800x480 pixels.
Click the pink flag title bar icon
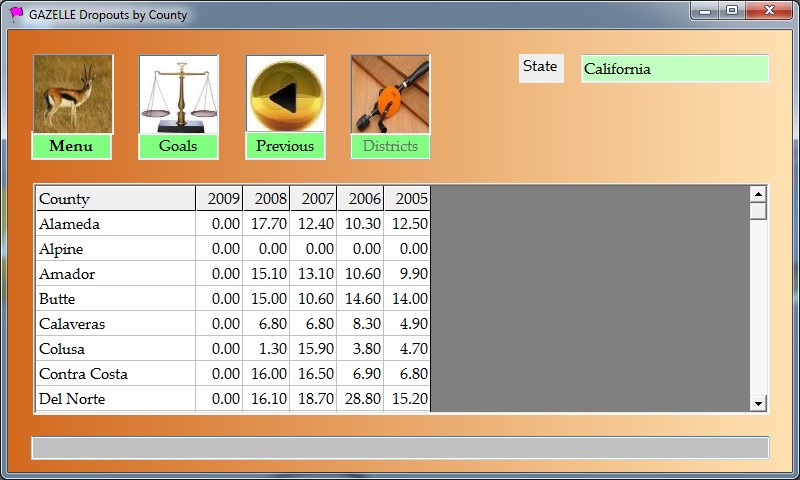pos(16,14)
